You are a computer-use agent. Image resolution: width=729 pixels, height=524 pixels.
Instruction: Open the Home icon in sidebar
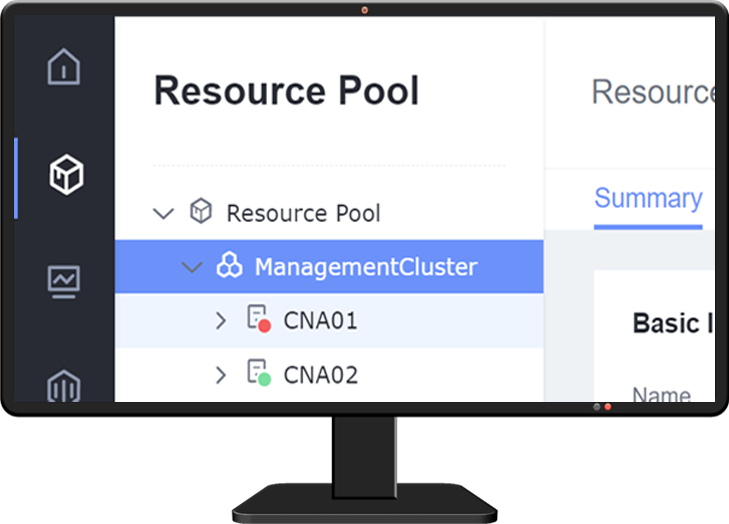pos(64,66)
